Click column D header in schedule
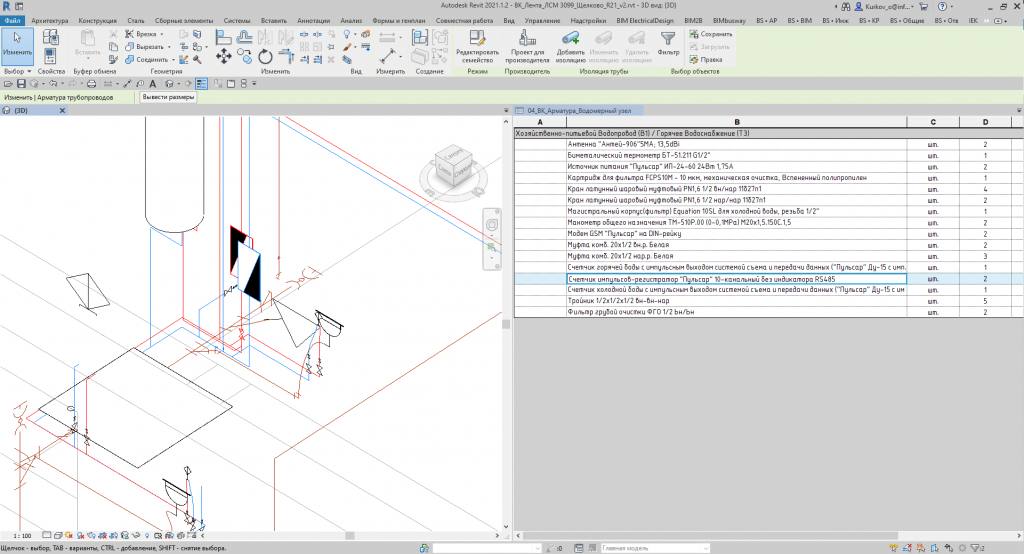 pyautogui.click(x=985, y=122)
